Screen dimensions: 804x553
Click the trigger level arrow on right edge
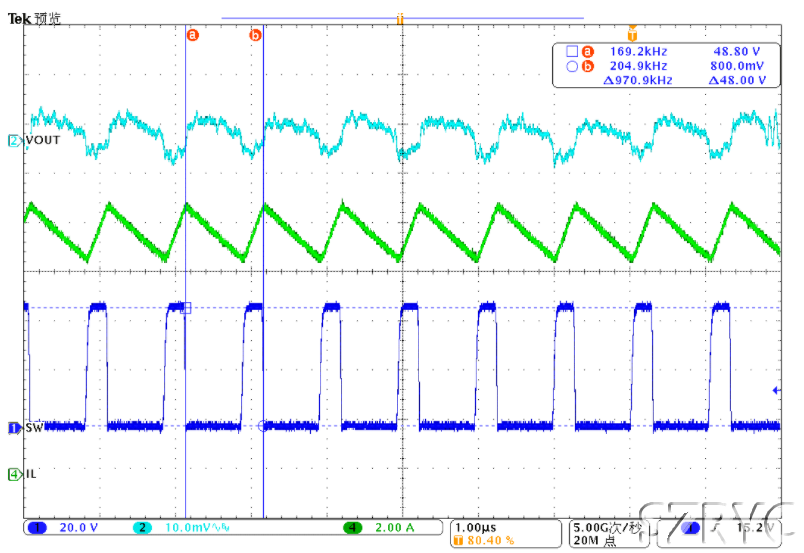[777, 390]
